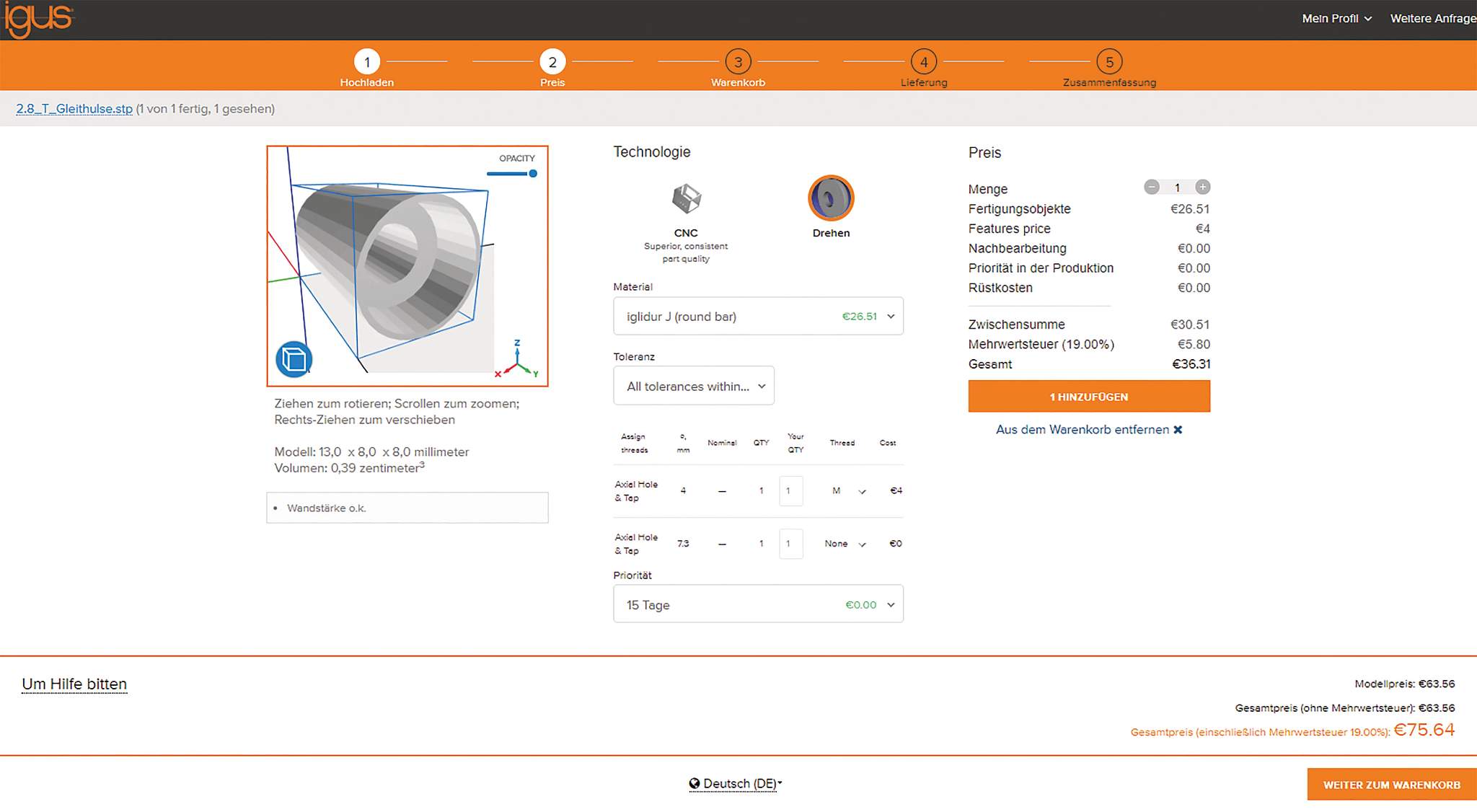Go to step 1 Hochladen circle
1477x812 pixels.
click(367, 62)
